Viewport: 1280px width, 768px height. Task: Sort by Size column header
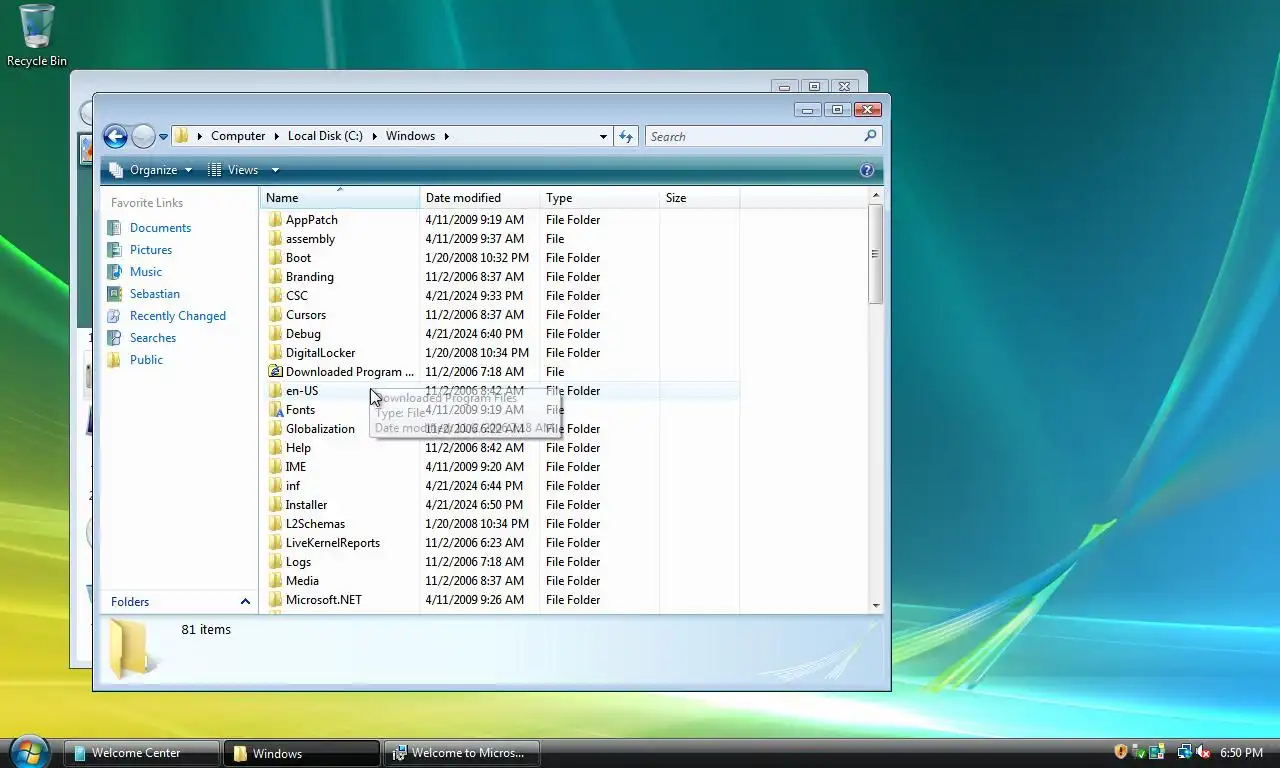coord(699,198)
